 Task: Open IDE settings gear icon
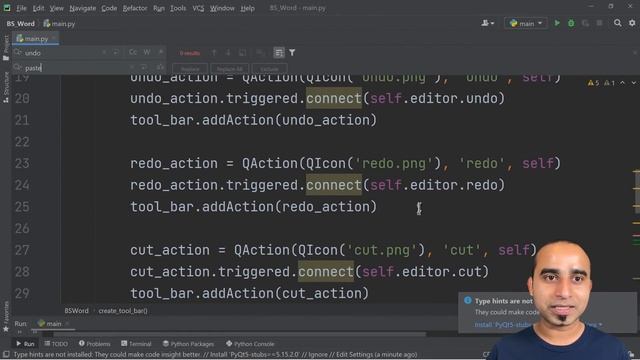(x=632, y=23)
